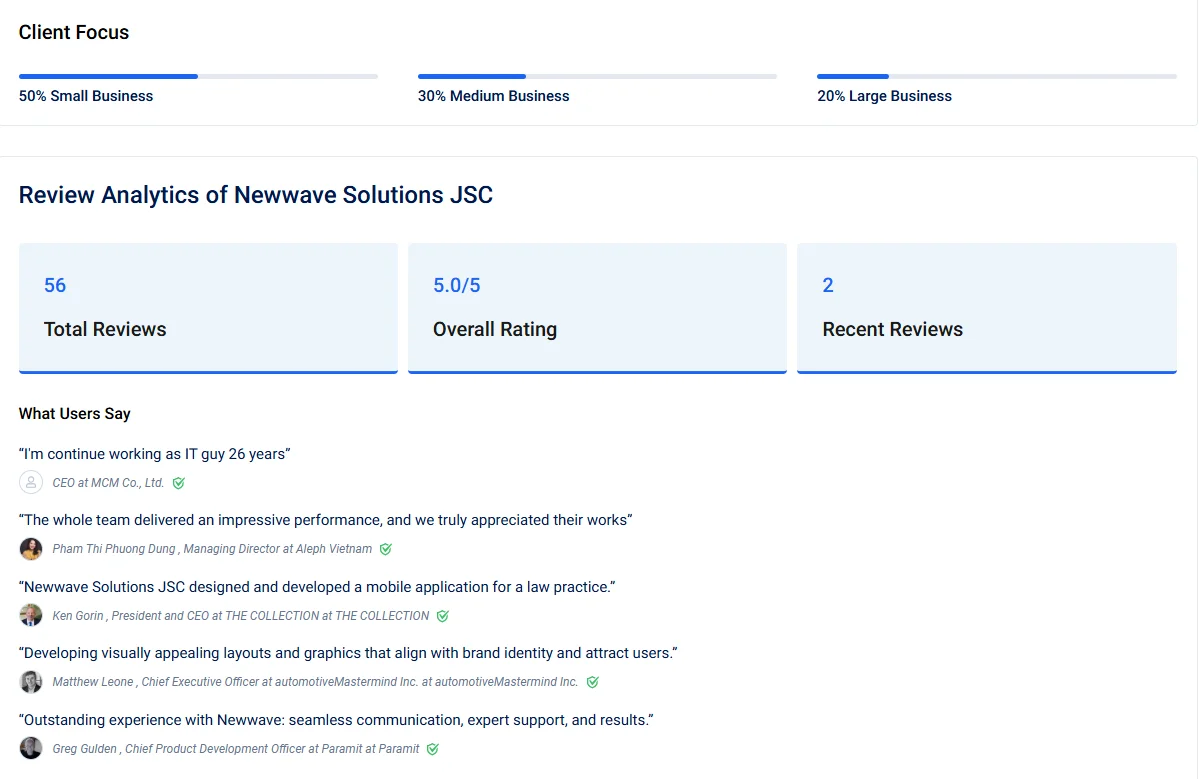Open Greg Gulden's avatar image
The image size is (1199, 779).
tap(30, 748)
